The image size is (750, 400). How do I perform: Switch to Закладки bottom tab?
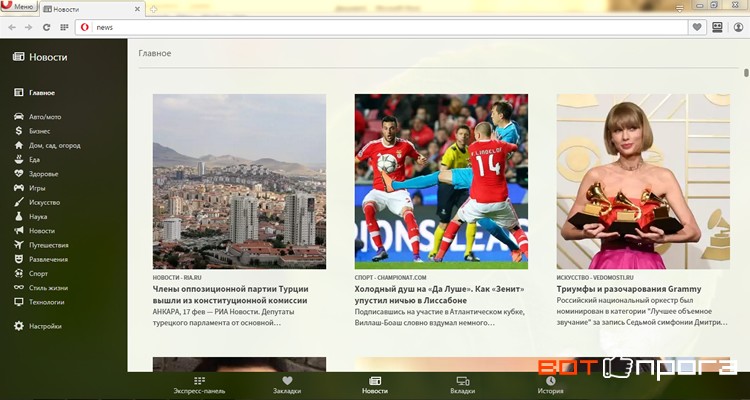(x=287, y=386)
